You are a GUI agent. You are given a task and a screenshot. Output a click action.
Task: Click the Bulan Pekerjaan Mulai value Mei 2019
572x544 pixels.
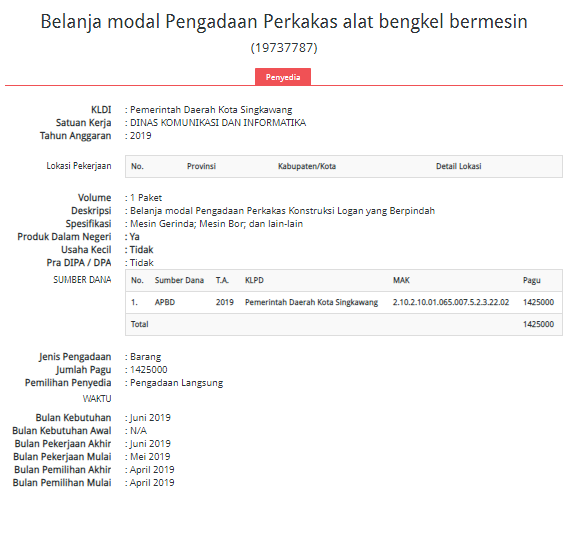pos(150,457)
